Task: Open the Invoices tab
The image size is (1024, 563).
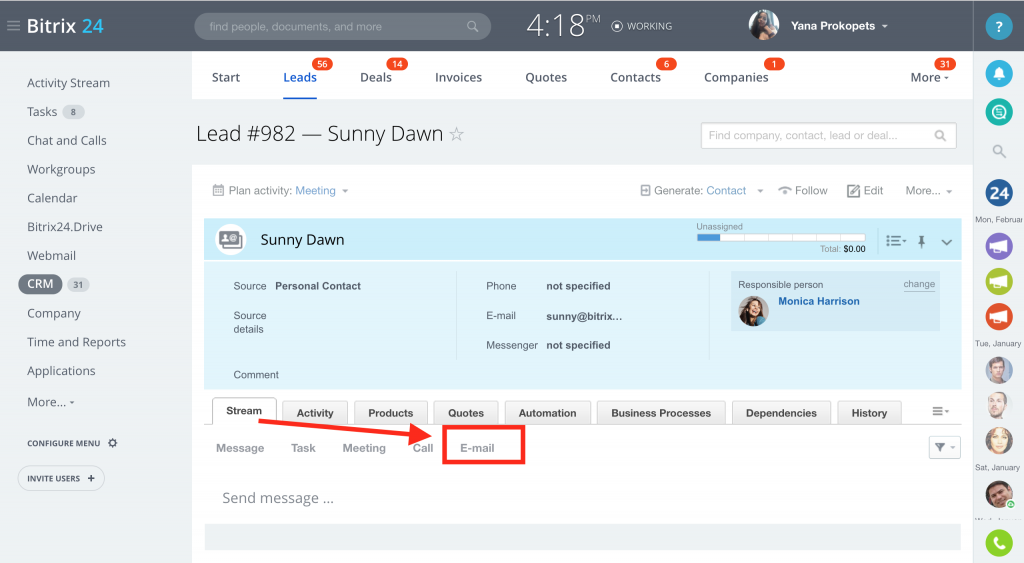Action: click(458, 77)
